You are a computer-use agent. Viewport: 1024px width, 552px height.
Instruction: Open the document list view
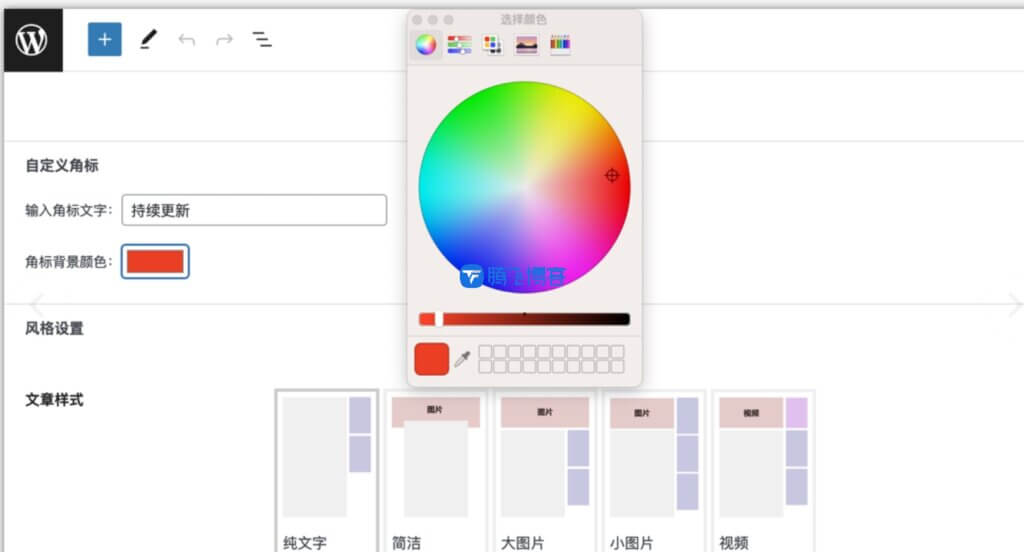[262, 39]
